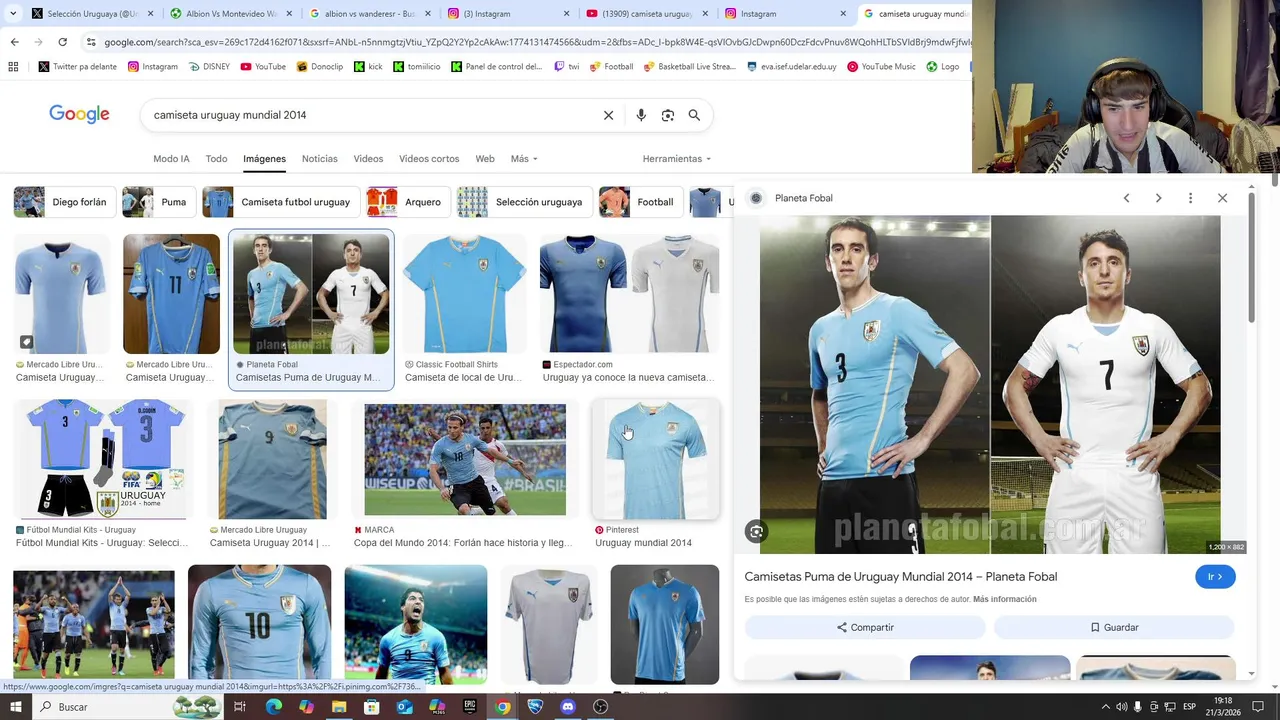Image resolution: width=1280 pixels, height=720 pixels.
Task: Open Microsoft Edge from taskbar
Action: (x=273, y=707)
